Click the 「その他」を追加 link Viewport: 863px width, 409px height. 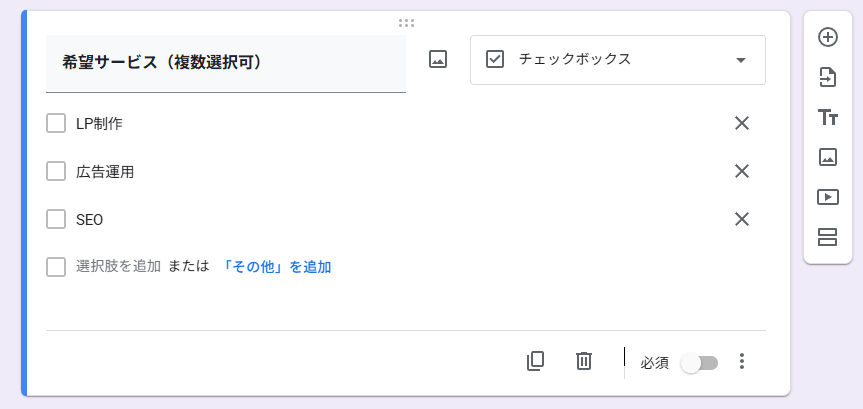[276, 268]
